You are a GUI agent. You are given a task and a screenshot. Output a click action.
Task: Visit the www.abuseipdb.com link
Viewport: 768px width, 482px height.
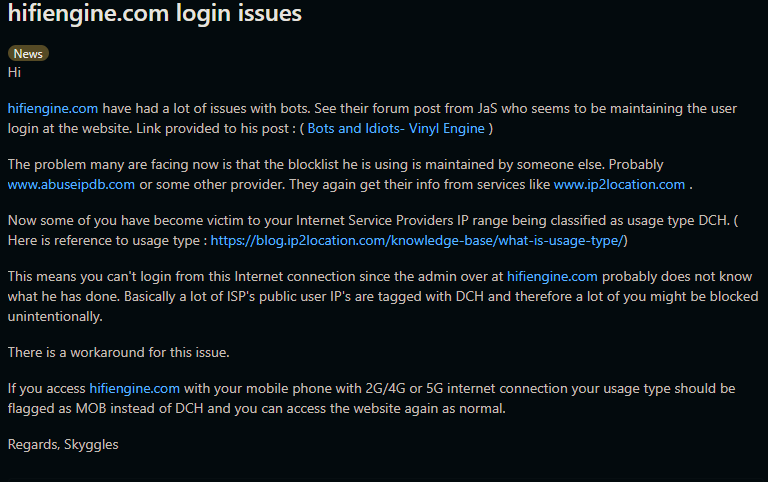coord(71,184)
